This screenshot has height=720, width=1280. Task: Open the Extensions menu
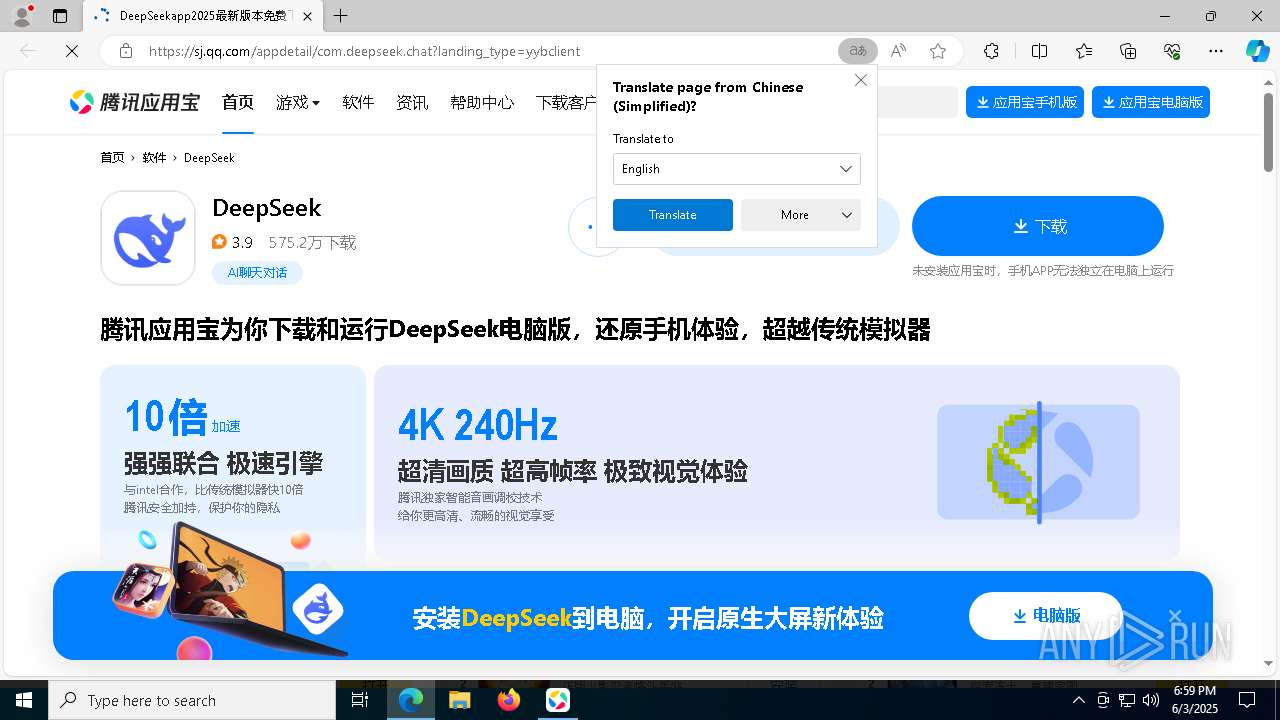click(991, 51)
